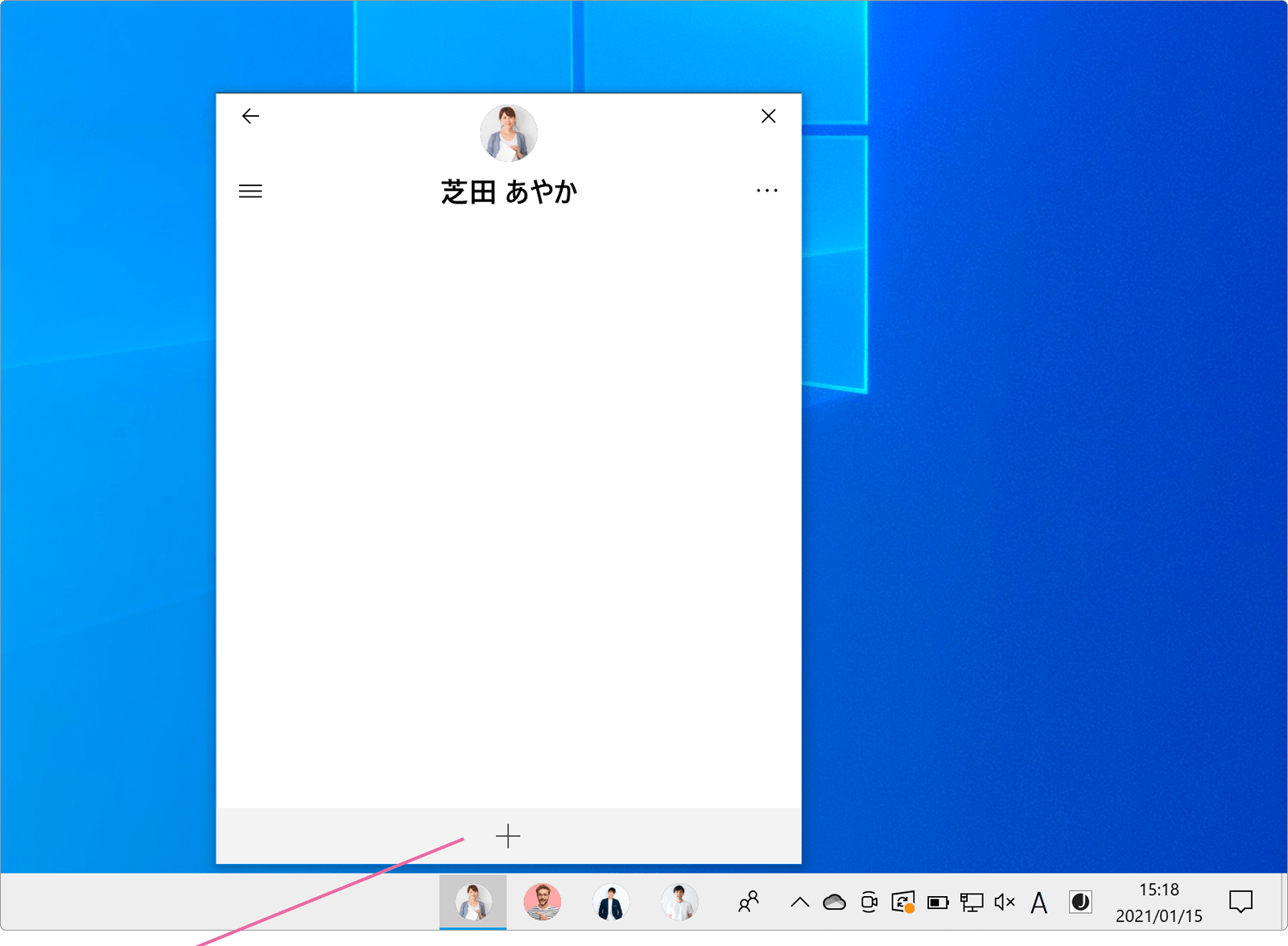This screenshot has height=946, width=1288.
Task: Open the Action Center notifications icon
Action: click(1241, 903)
